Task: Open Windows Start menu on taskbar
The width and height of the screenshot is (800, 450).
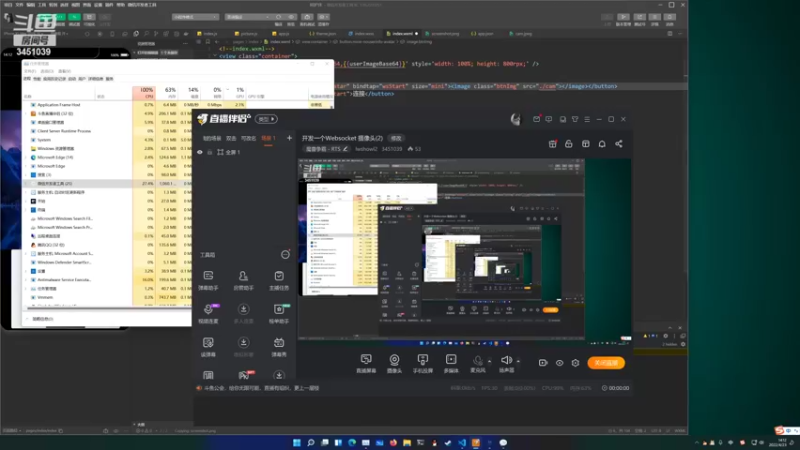Action: [x=296, y=443]
